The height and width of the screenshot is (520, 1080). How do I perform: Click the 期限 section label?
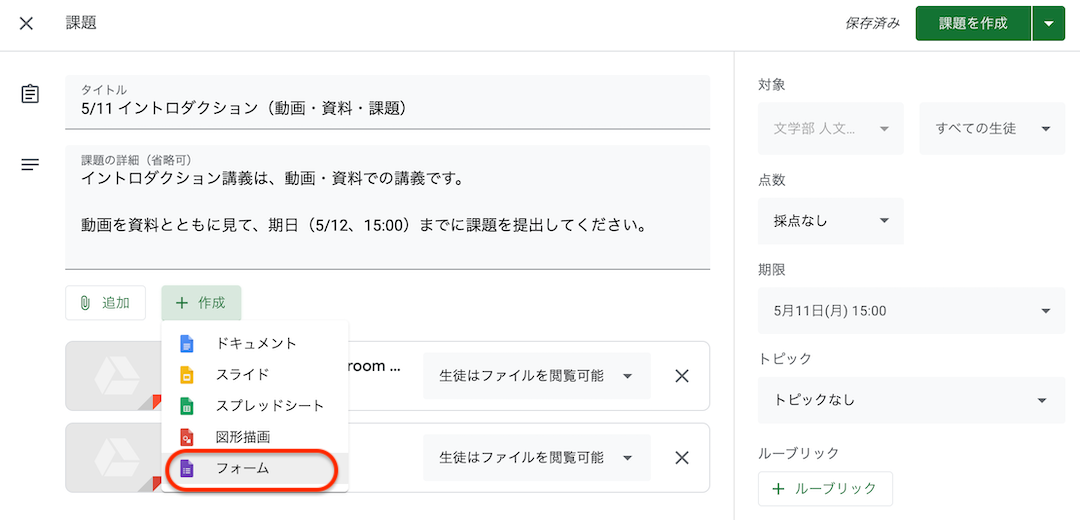771,270
